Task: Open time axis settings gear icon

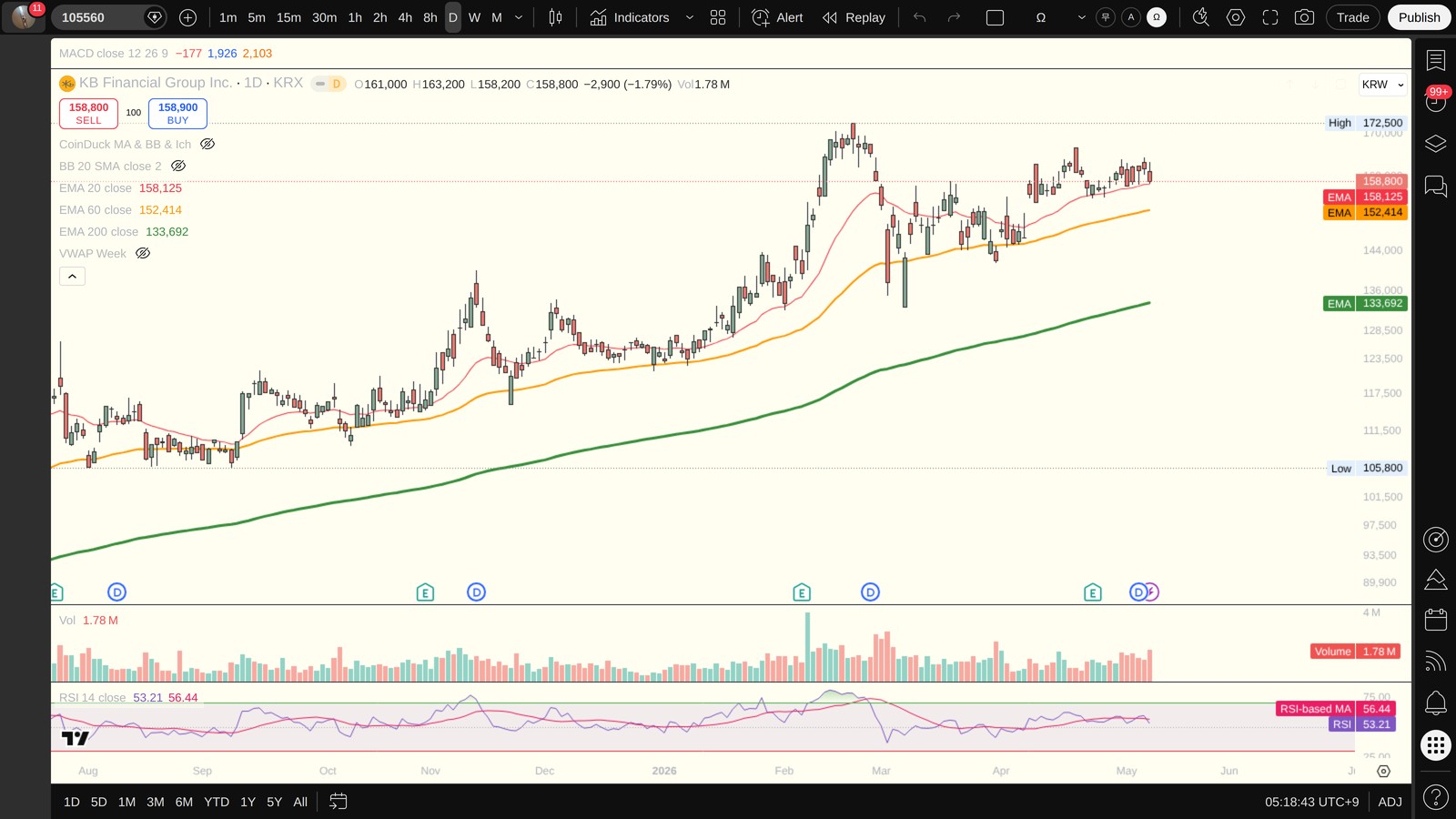Action: click(x=1383, y=771)
